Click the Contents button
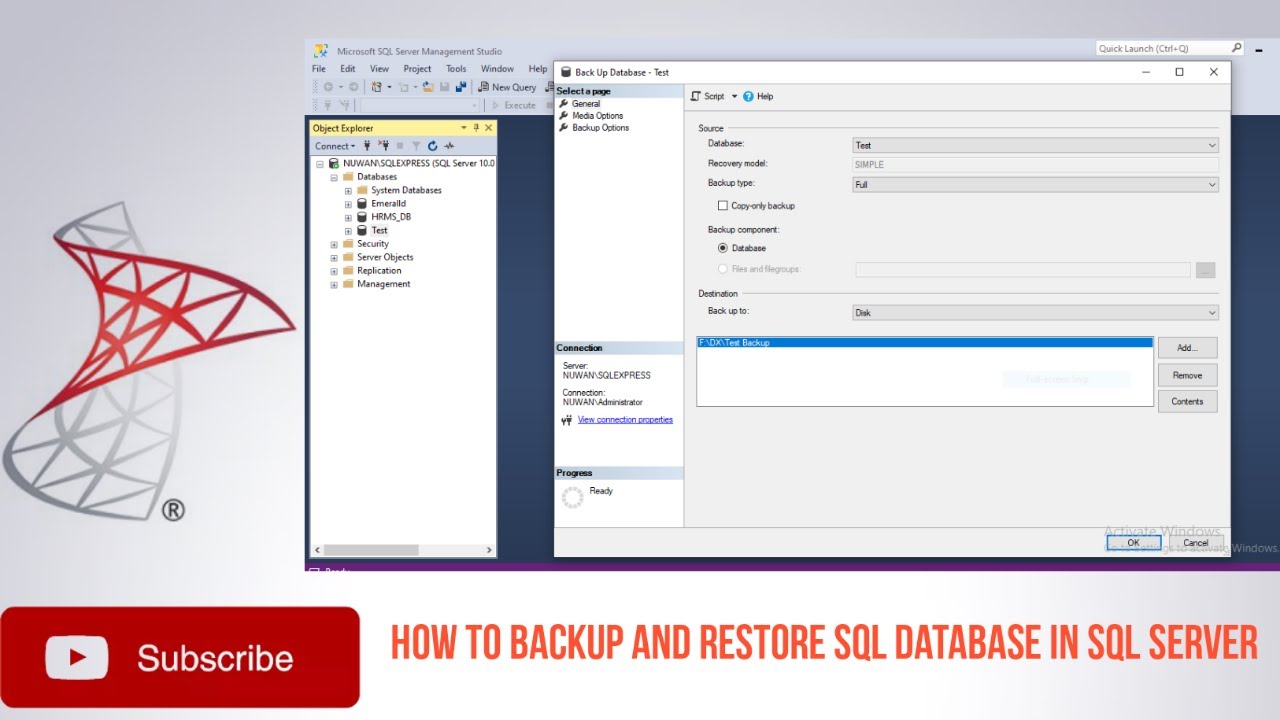The image size is (1280, 720). tap(1187, 401)
